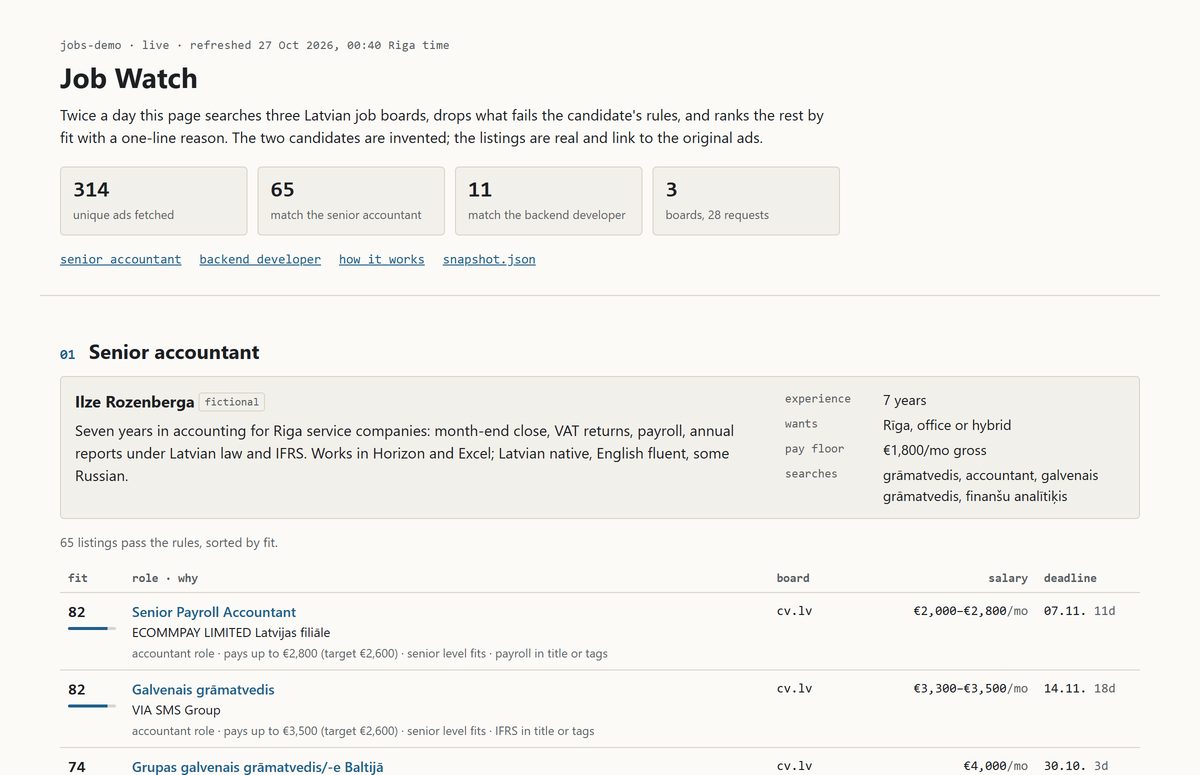
Task: Click the Job Watch page heading
Action: click(129, 79)
